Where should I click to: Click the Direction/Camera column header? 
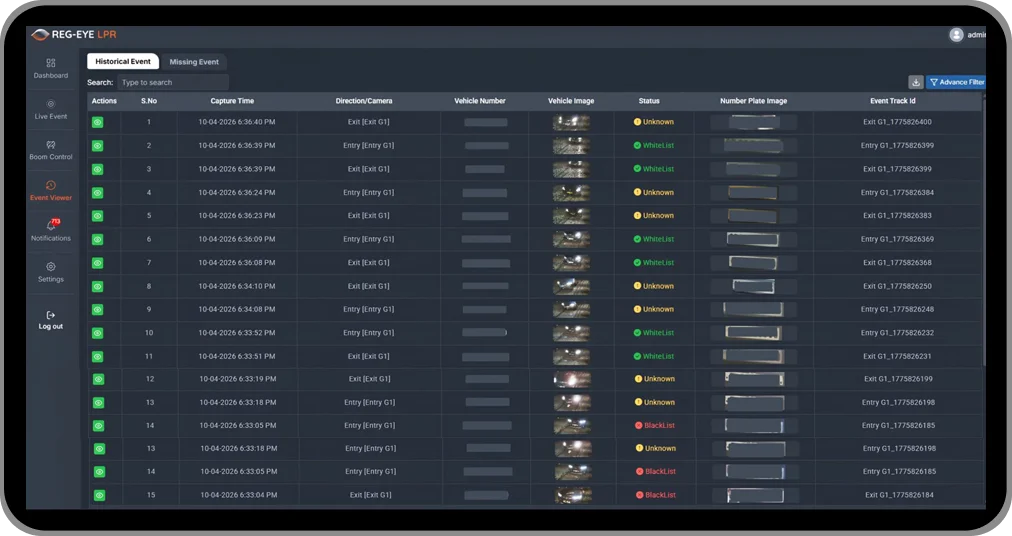point(363,101)
